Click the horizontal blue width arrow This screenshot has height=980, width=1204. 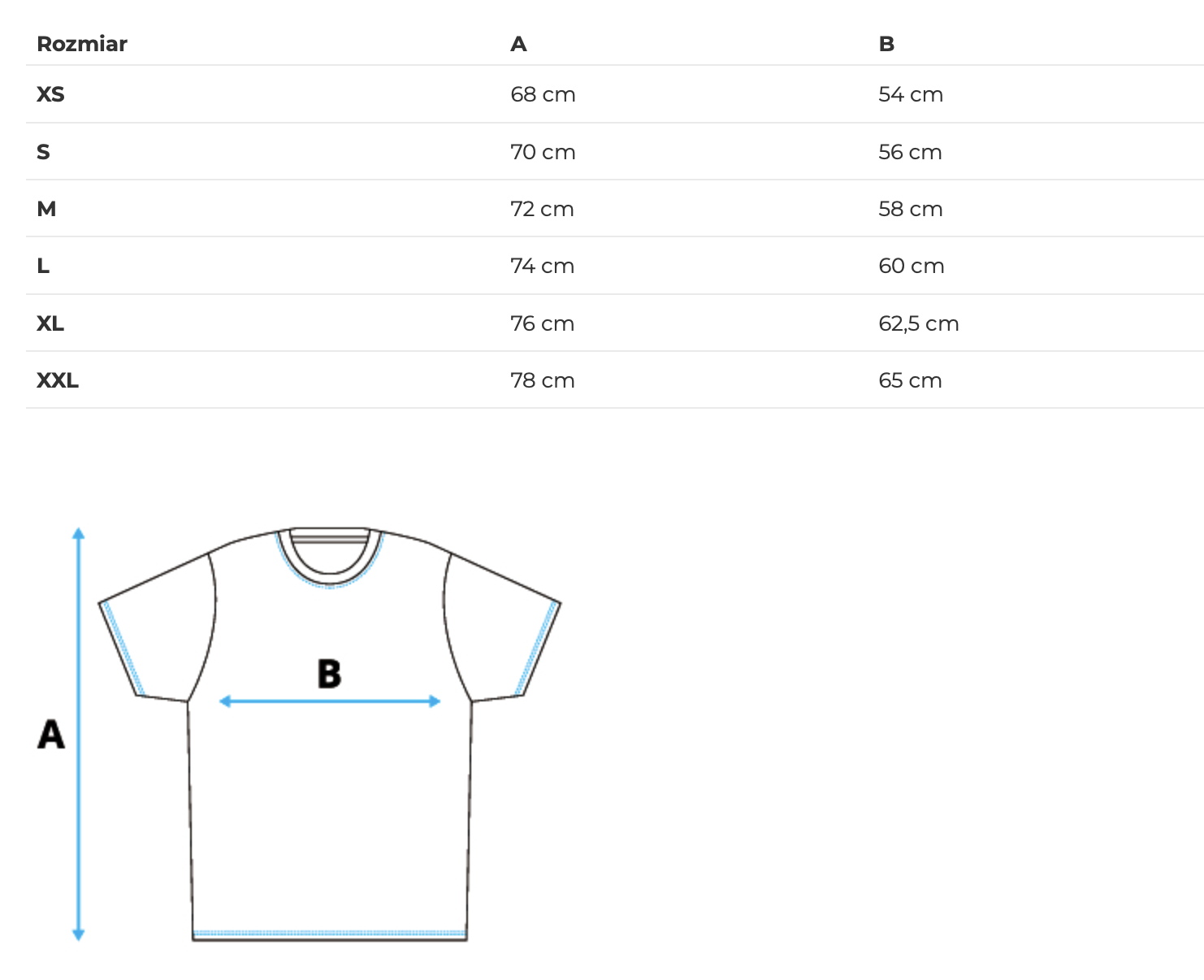[330, 701]
